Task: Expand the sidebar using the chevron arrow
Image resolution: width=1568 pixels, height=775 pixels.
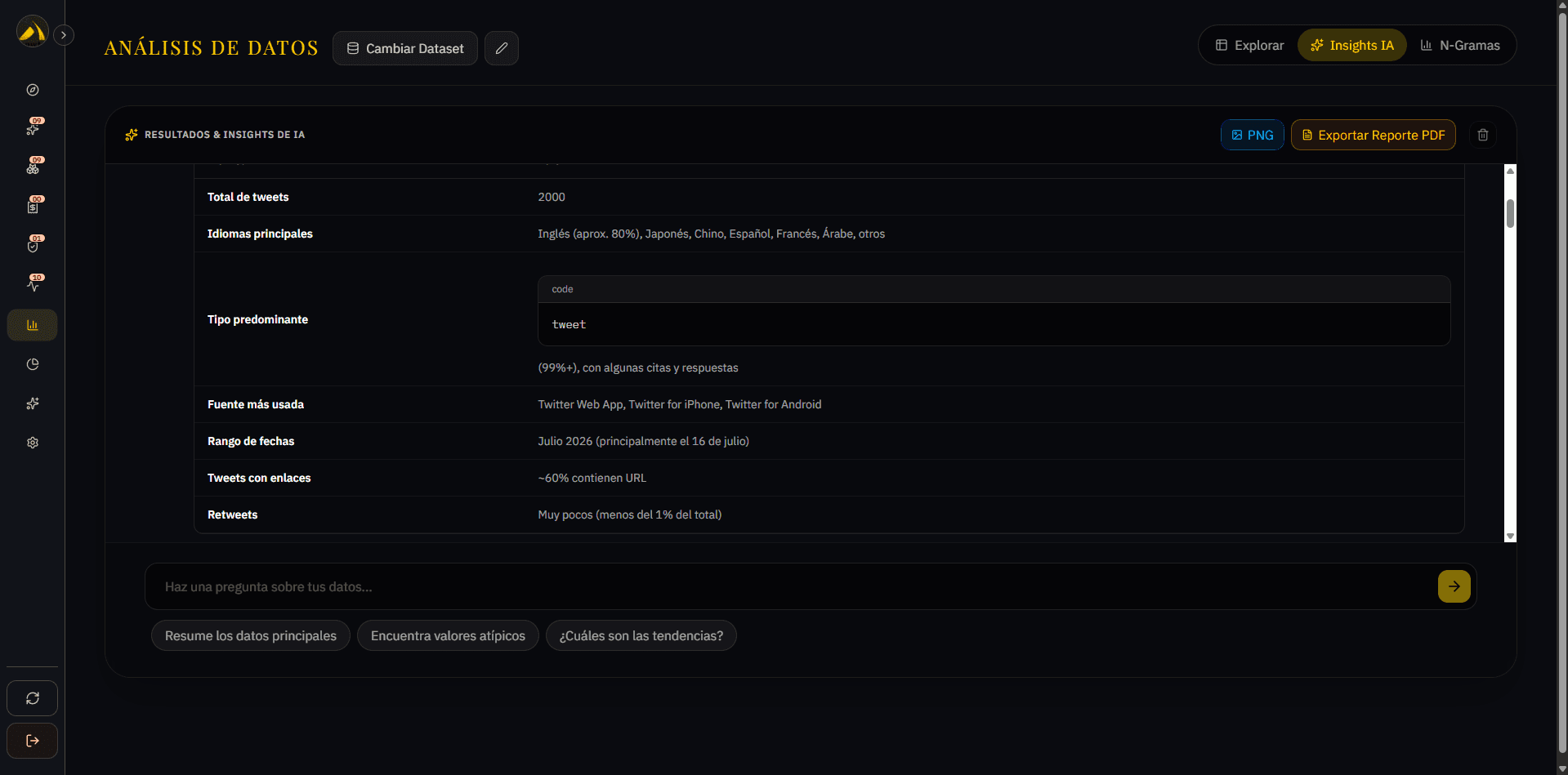Action: [x=64, y=35]
